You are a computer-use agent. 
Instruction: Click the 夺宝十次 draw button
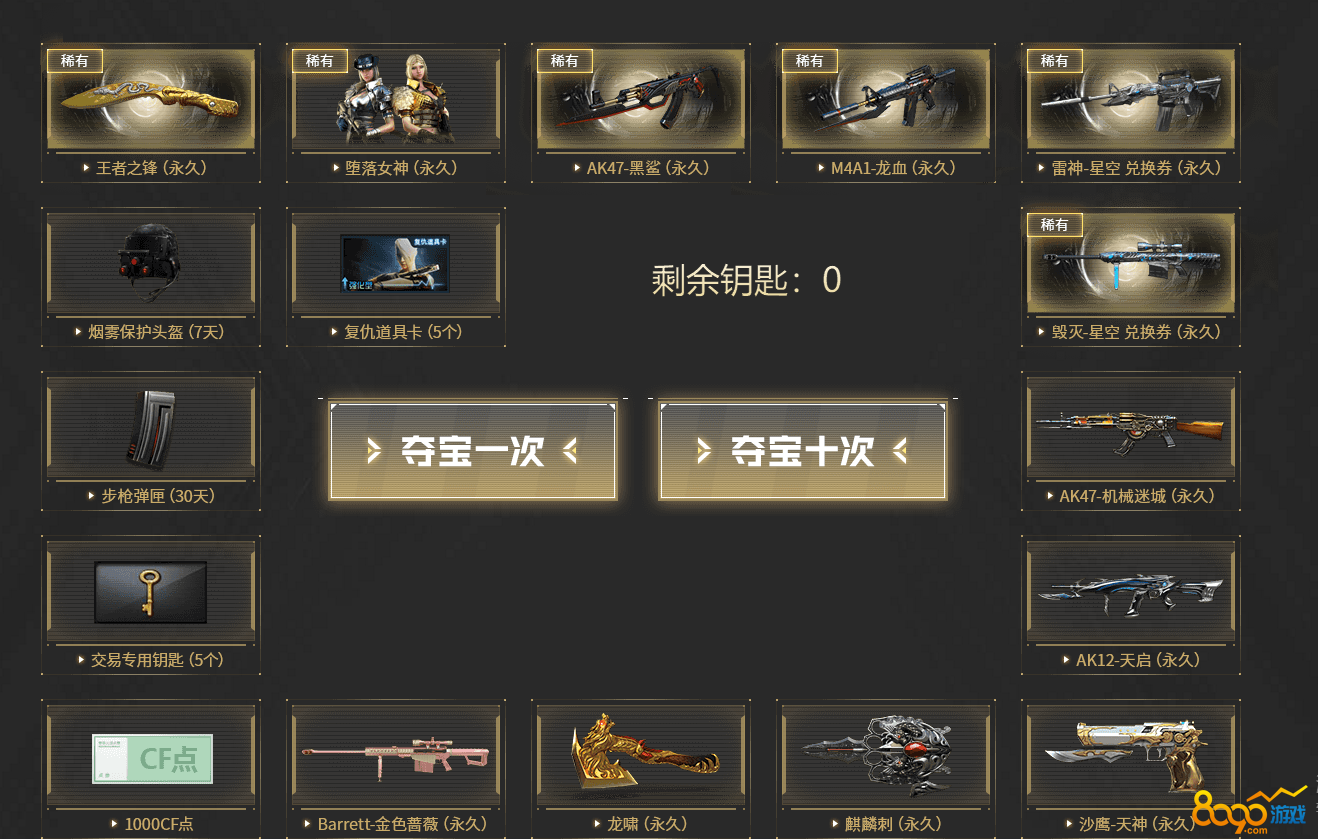[x=803, y=451]
